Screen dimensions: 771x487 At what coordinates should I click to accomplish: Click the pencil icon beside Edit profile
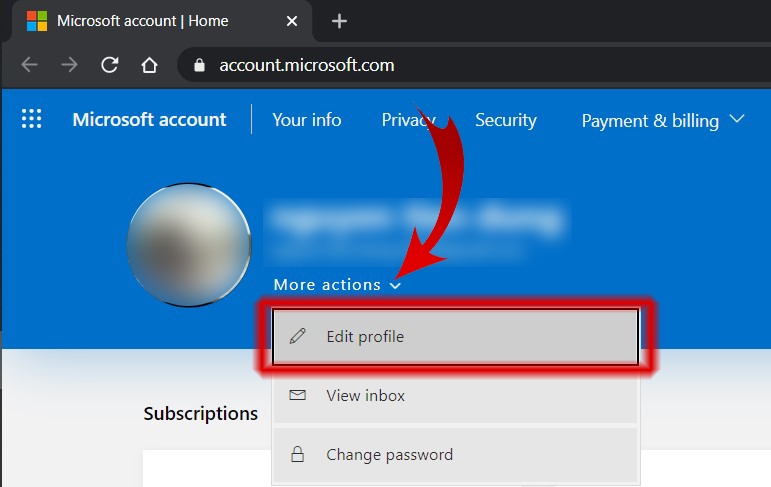(x=297, y=336)
